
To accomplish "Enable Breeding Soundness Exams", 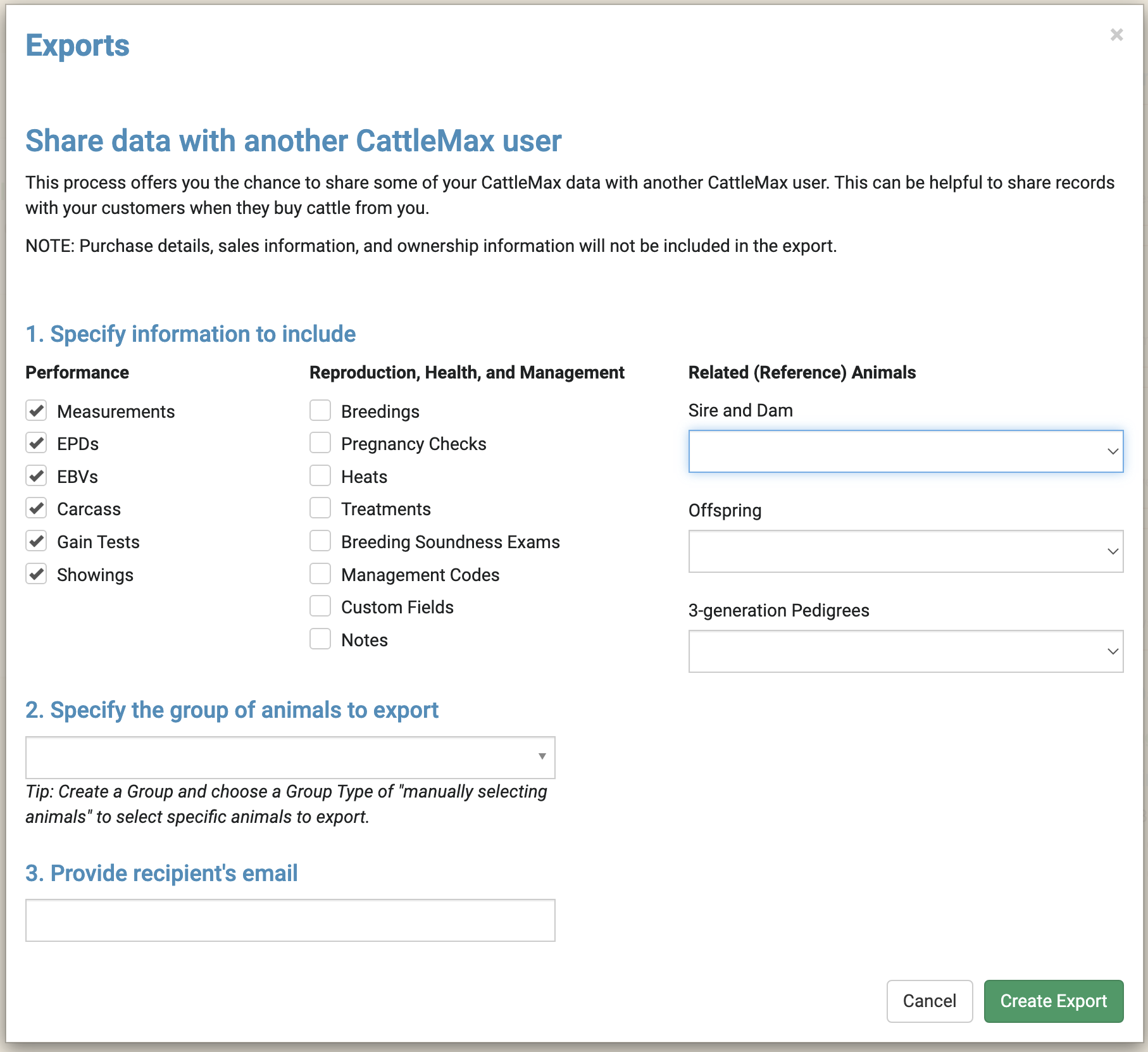I will [320, 541].
